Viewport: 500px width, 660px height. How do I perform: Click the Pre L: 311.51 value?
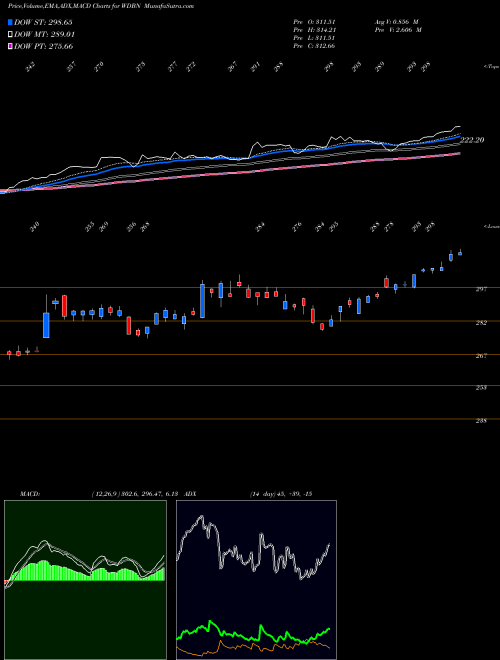point(314,38)
